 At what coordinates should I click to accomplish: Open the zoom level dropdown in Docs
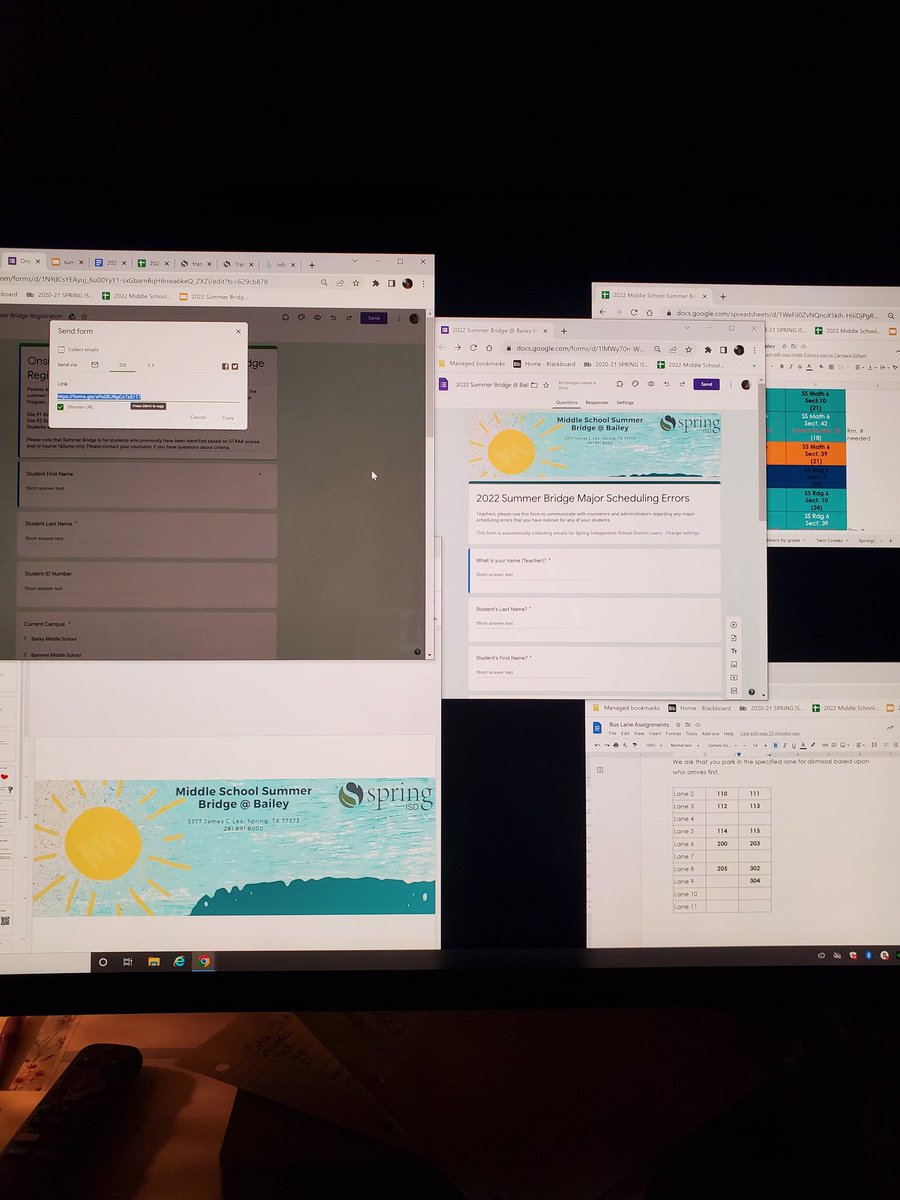click(x=651, y=744)
